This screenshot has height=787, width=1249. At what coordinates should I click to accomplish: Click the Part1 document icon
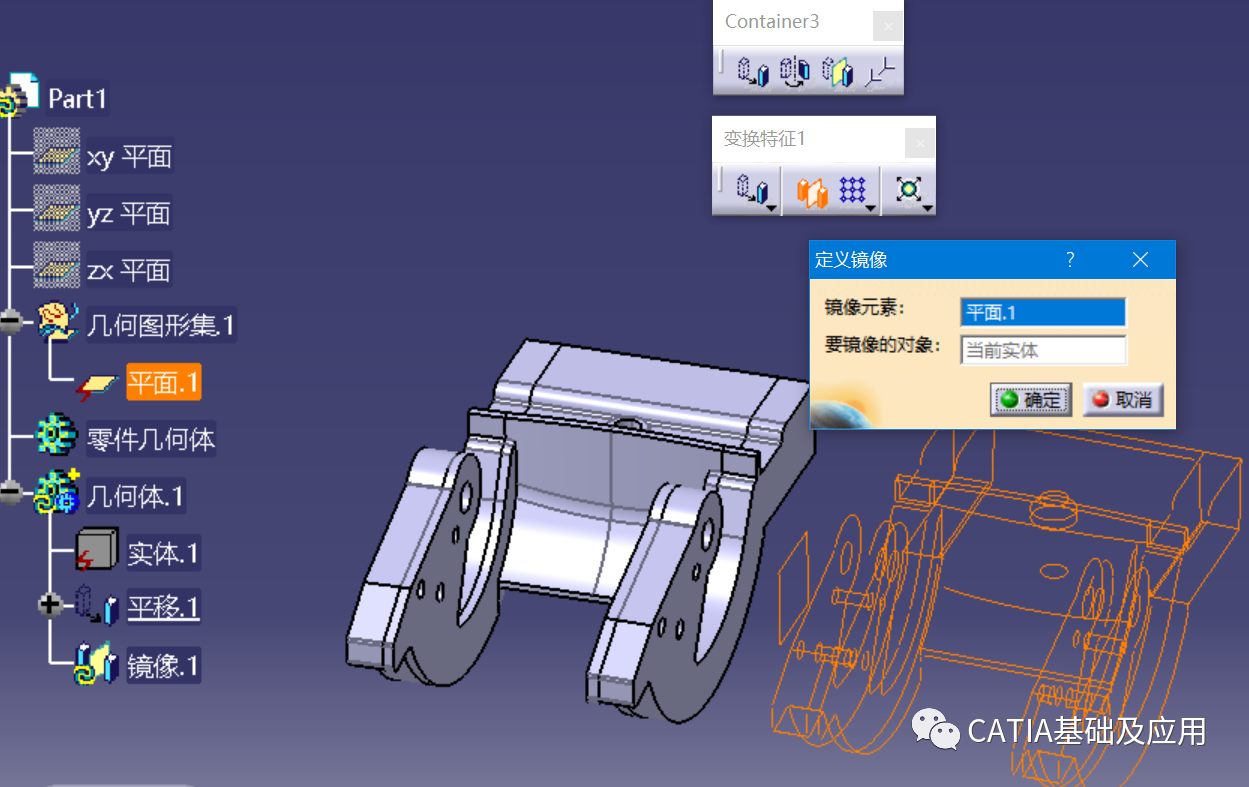(x=20, y=97)
